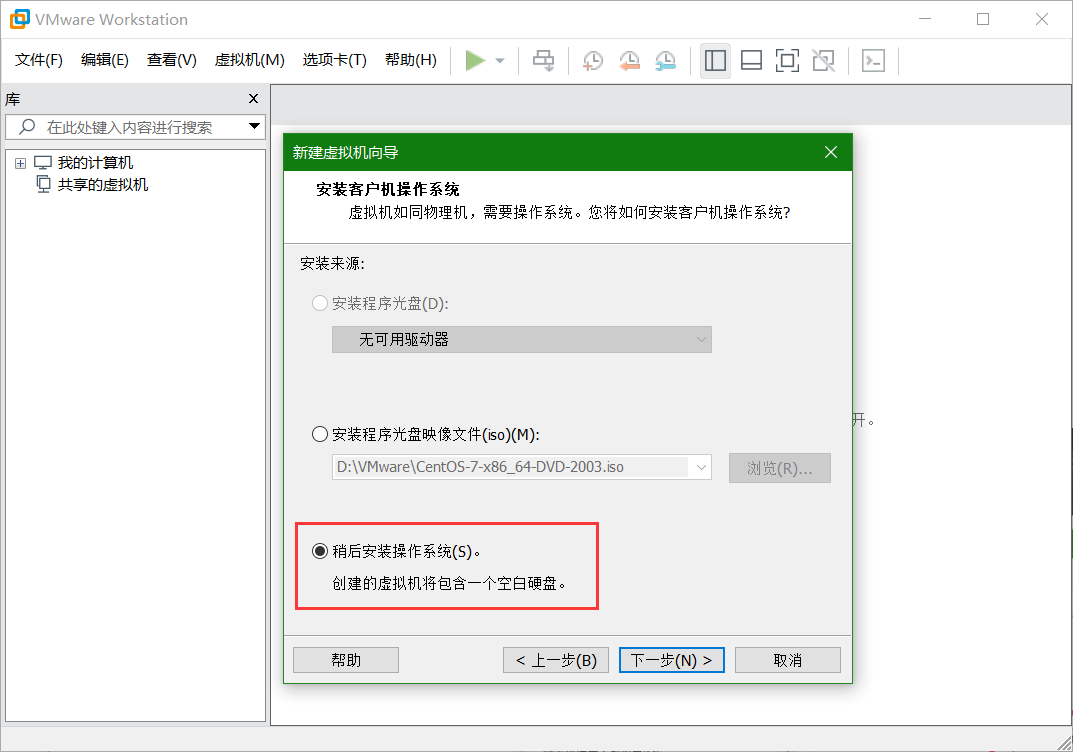This screenshot has height=752, width=1073.
Task: Click the 下一步(N) next button
Action: 671,660
